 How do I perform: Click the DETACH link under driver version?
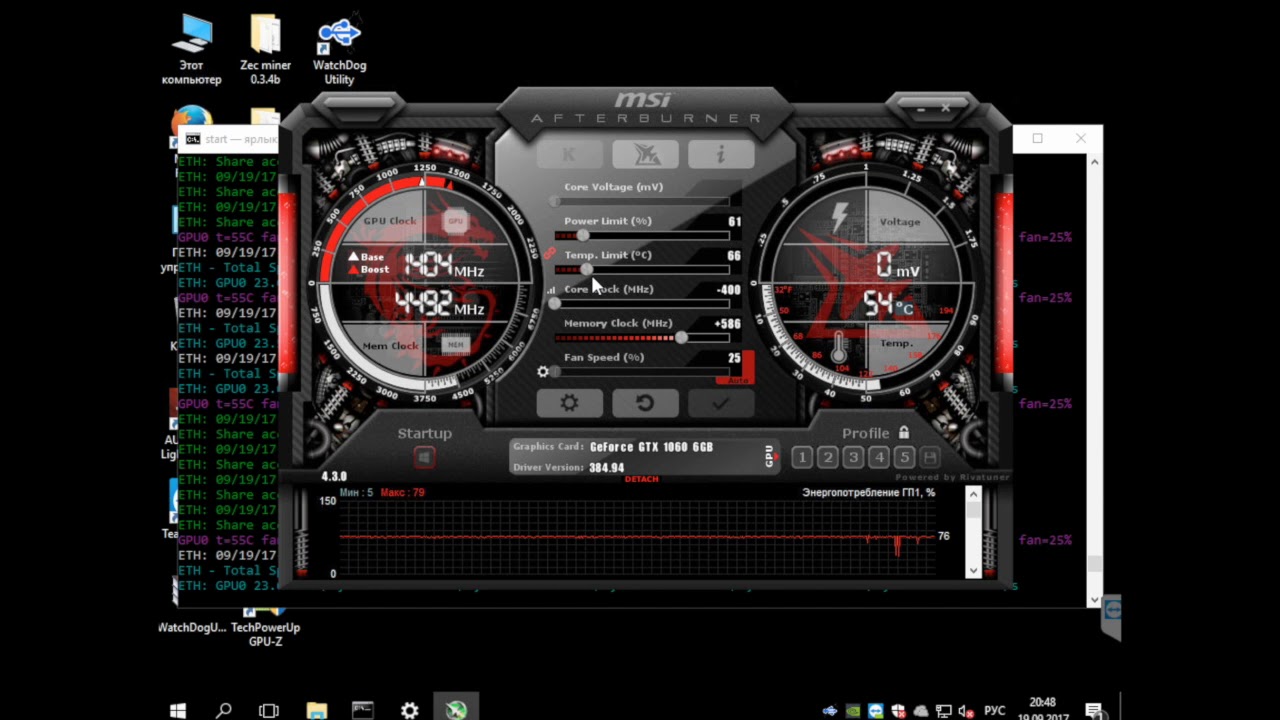click(x=642, y=479)
